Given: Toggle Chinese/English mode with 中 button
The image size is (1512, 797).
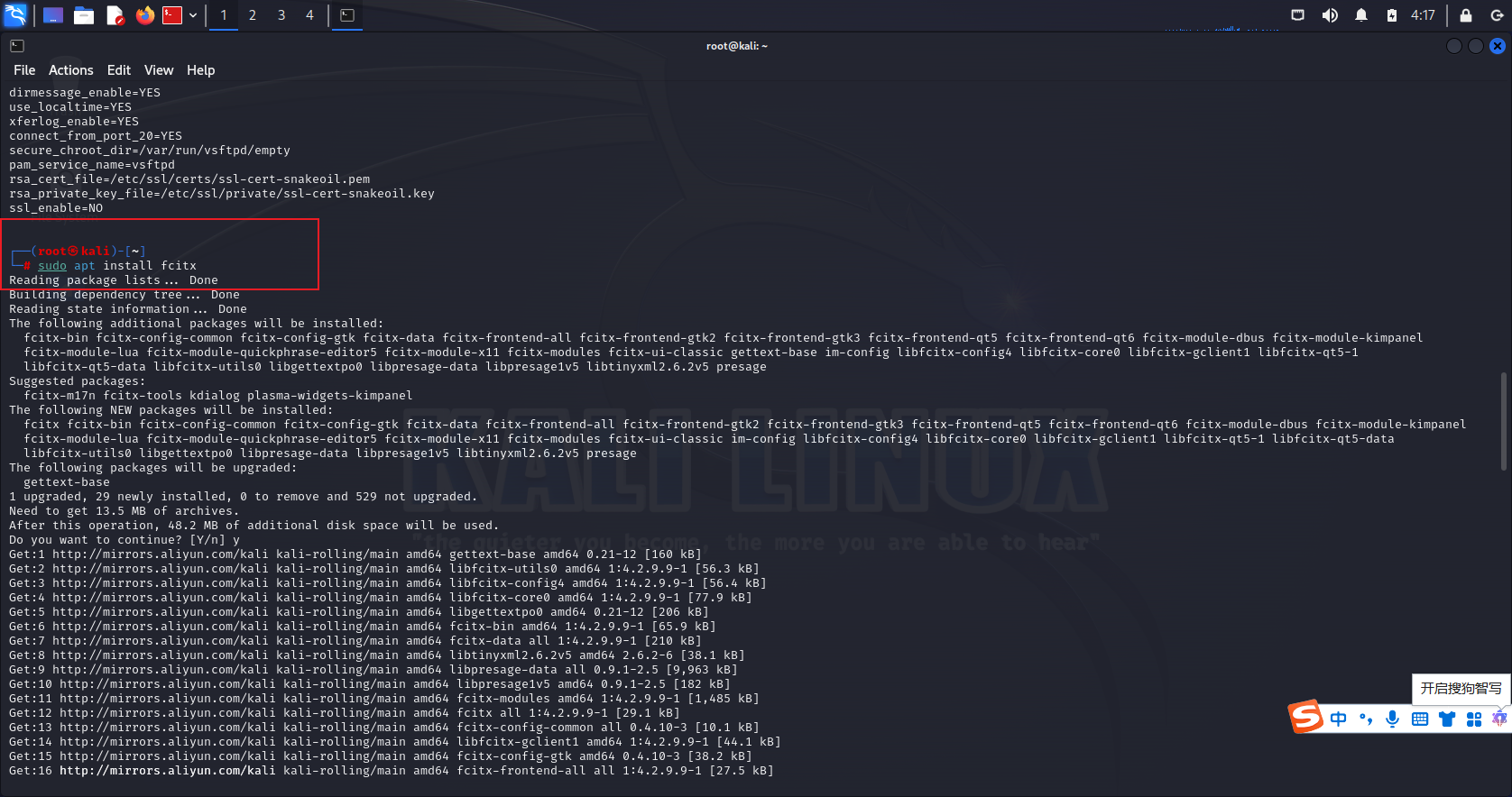Looking at the screenshot, I should 1338,719.
